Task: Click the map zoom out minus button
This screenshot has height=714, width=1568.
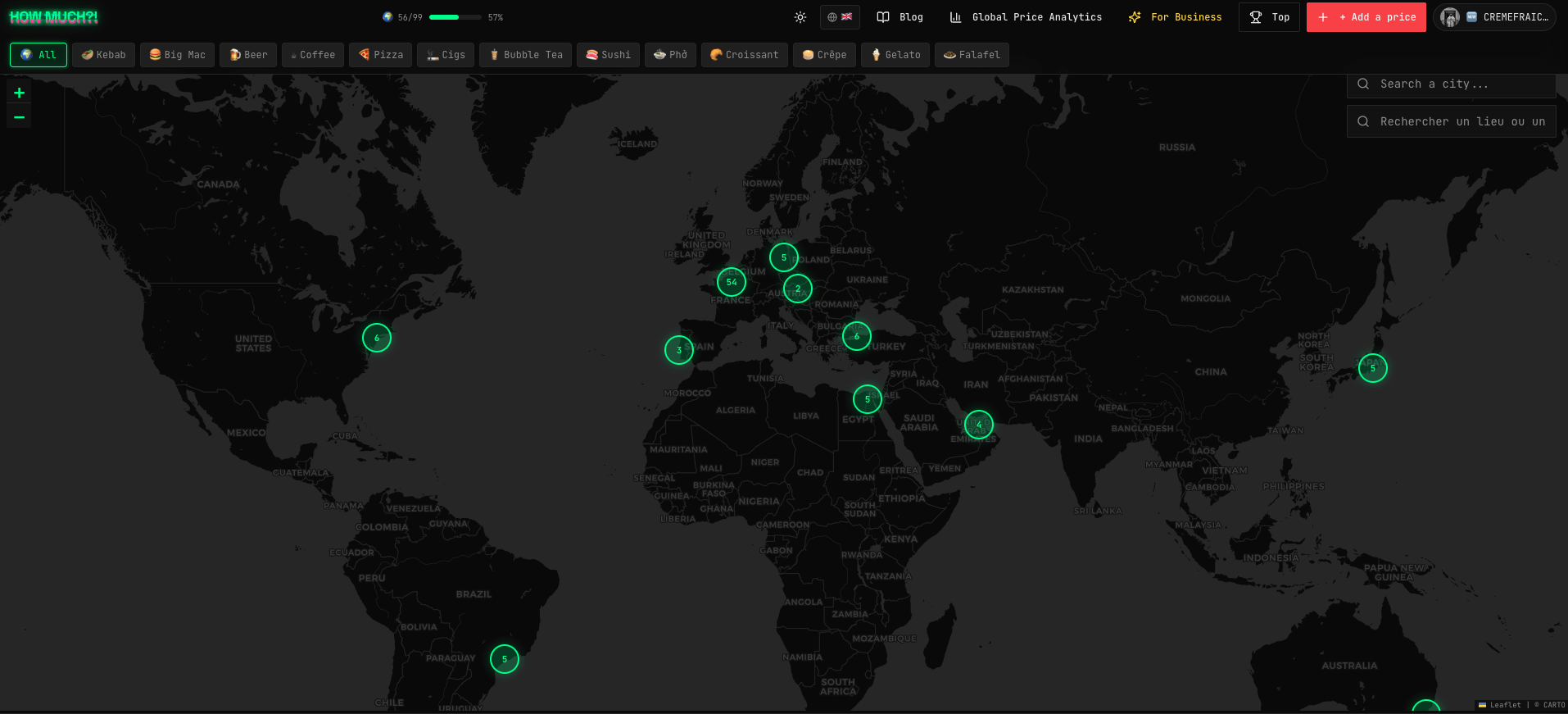Action: [19, 117]
